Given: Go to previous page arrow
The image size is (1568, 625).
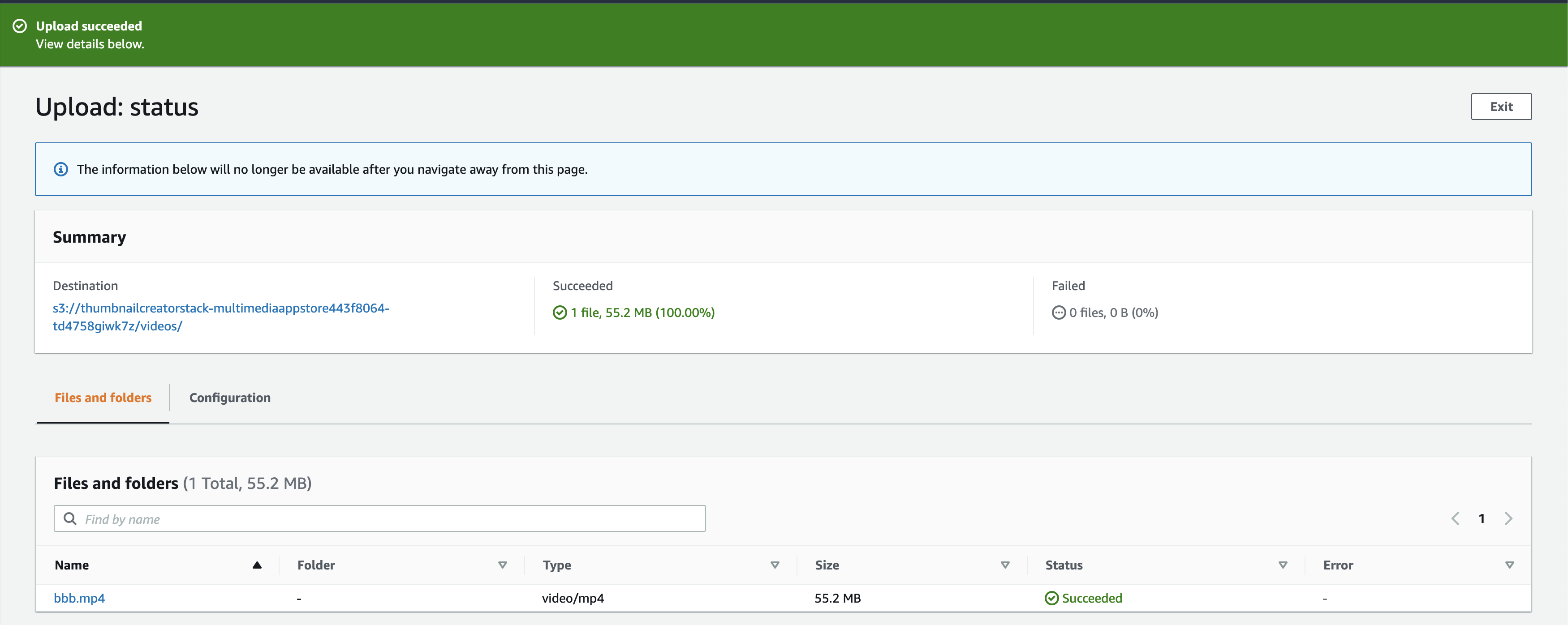Looking at the screenshot, I should pos(1455,518).
